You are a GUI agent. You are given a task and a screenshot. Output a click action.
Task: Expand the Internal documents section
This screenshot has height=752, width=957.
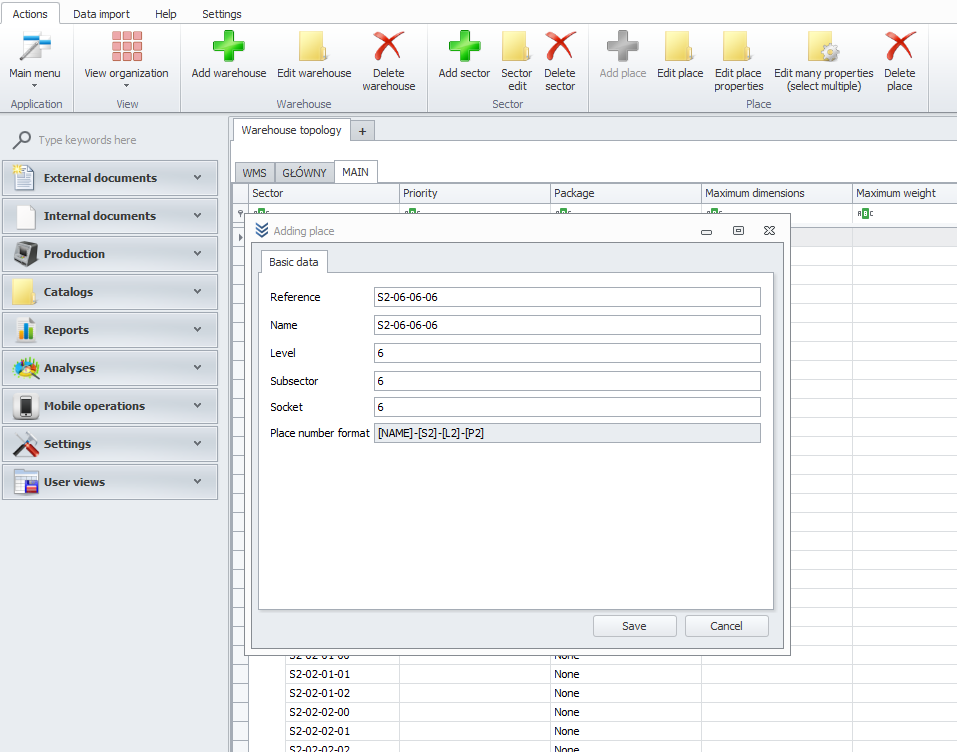pos(110,216)
